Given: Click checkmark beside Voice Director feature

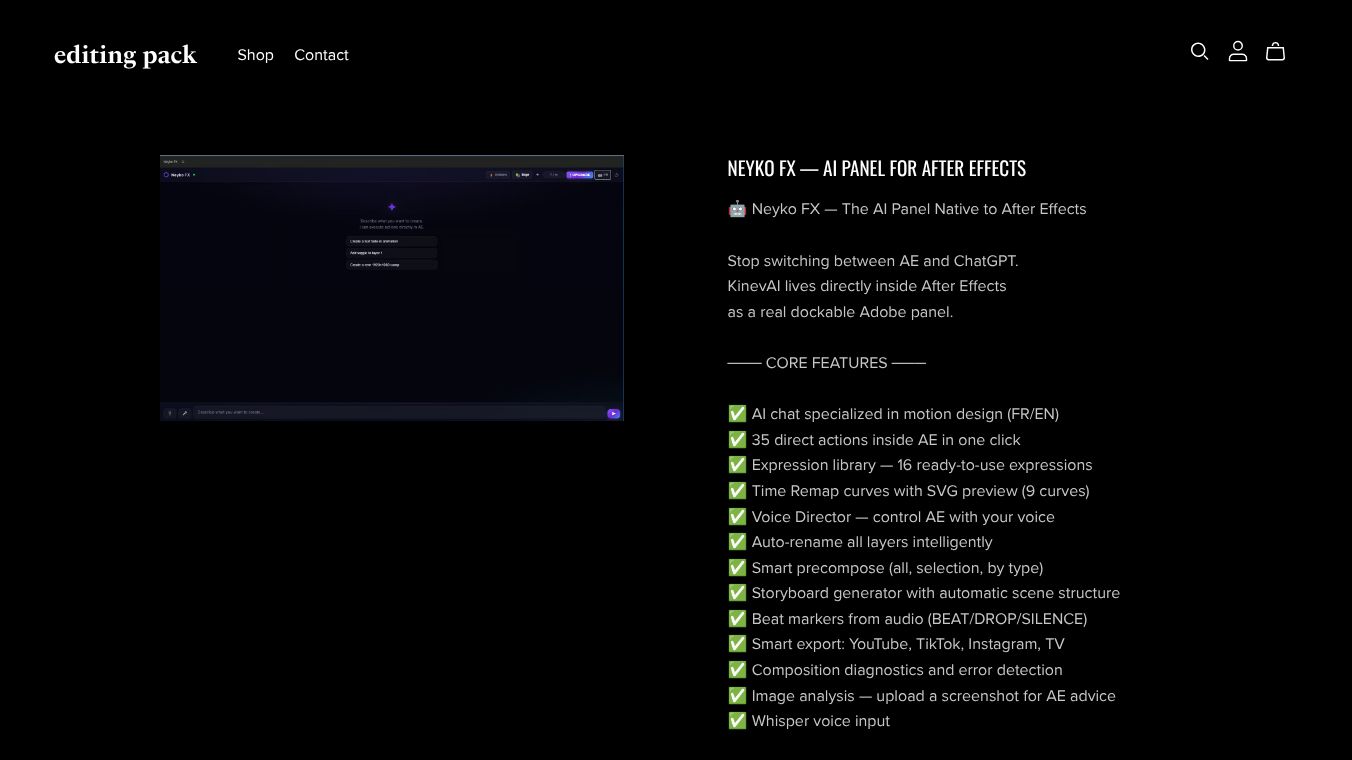Looking at the screenshot, I should point(737,517).
